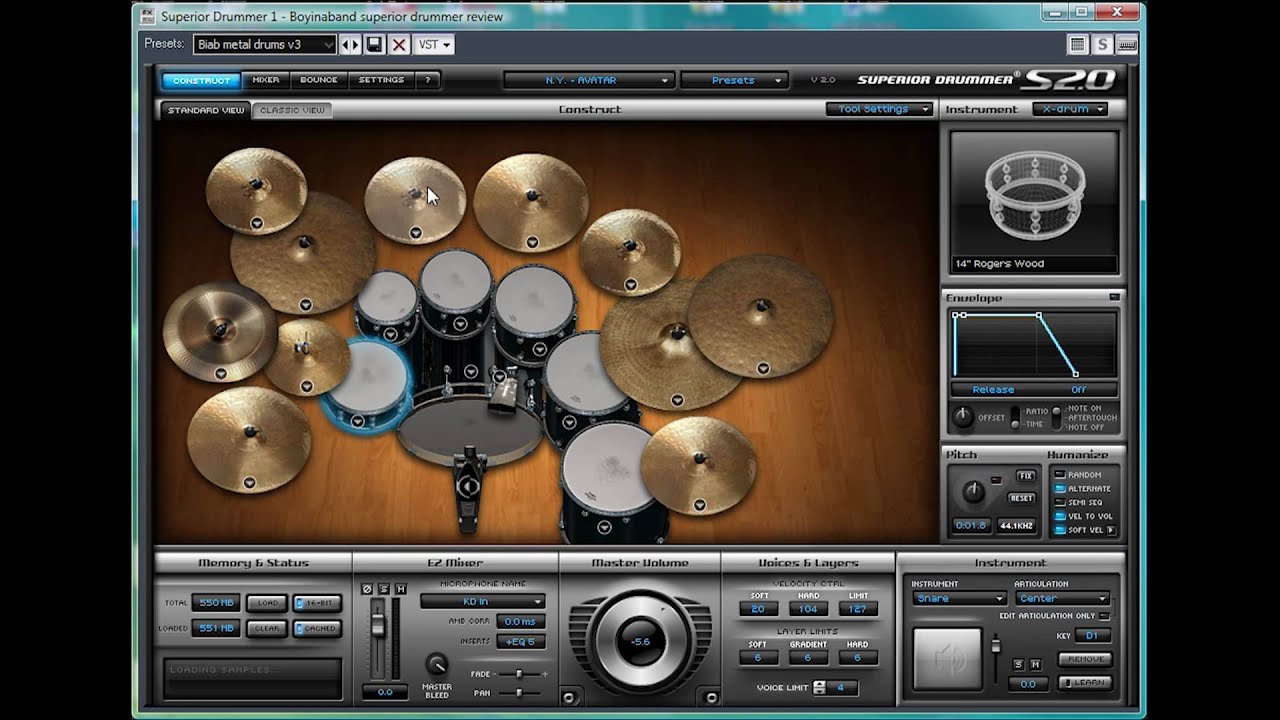Click the pitch RESET button

pos(1021,497)
